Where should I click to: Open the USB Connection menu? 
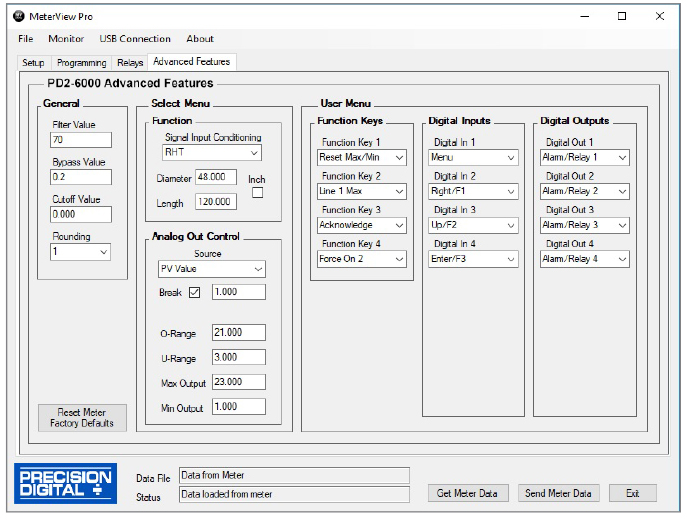[135, 39]
